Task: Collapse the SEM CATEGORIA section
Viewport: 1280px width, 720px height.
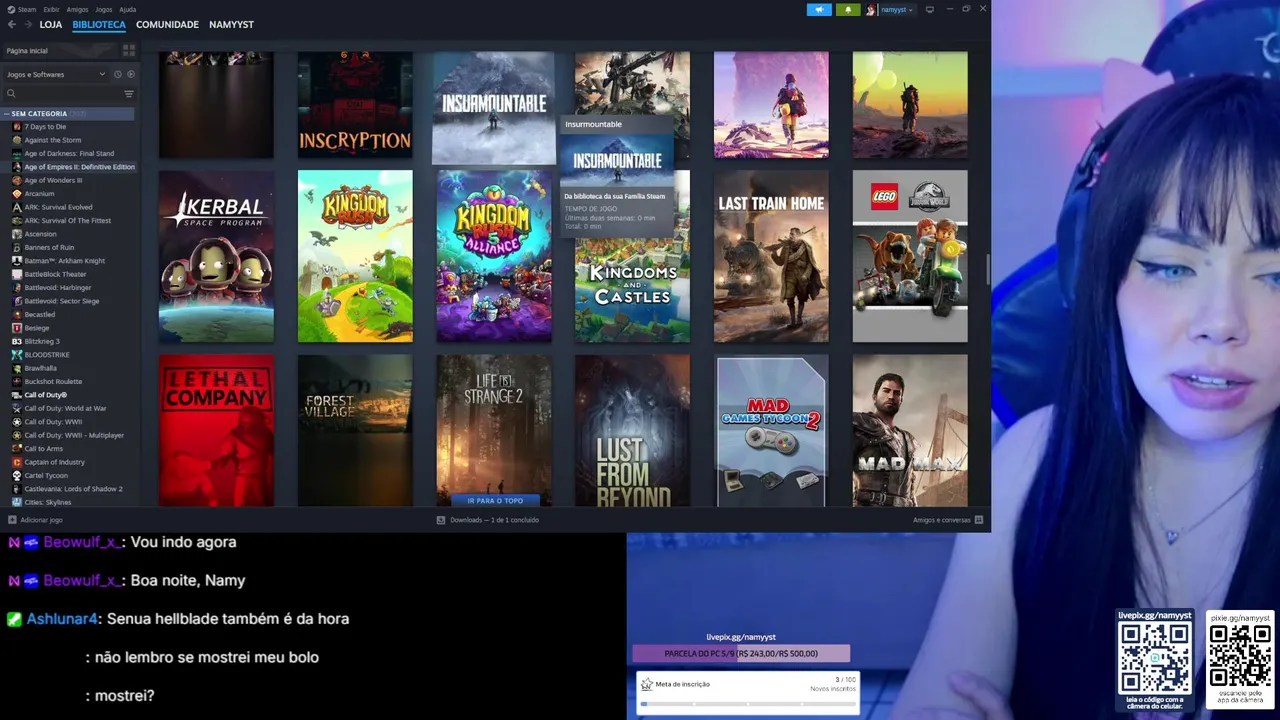Action: (x=7, y=114)
